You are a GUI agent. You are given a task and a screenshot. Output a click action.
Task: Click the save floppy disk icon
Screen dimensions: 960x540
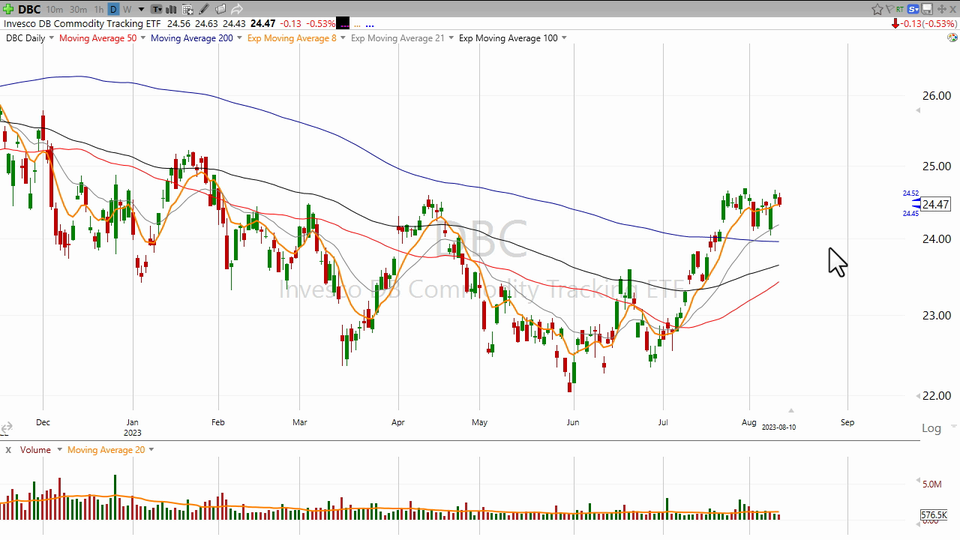coord(928,9)
